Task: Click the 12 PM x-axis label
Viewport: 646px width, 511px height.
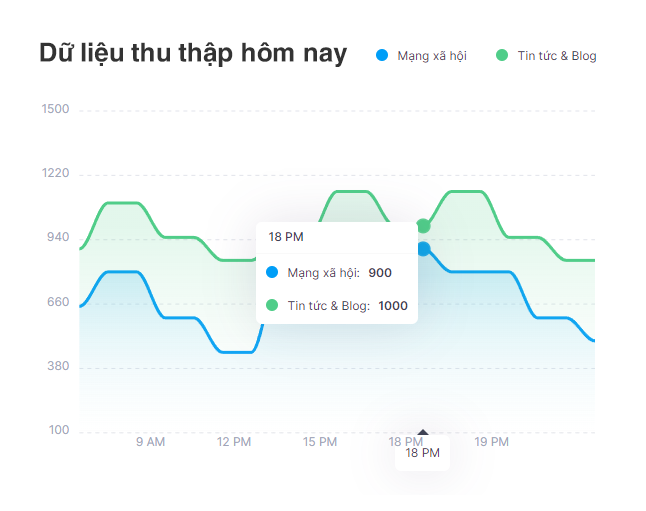Action: (x=234, y=442)
